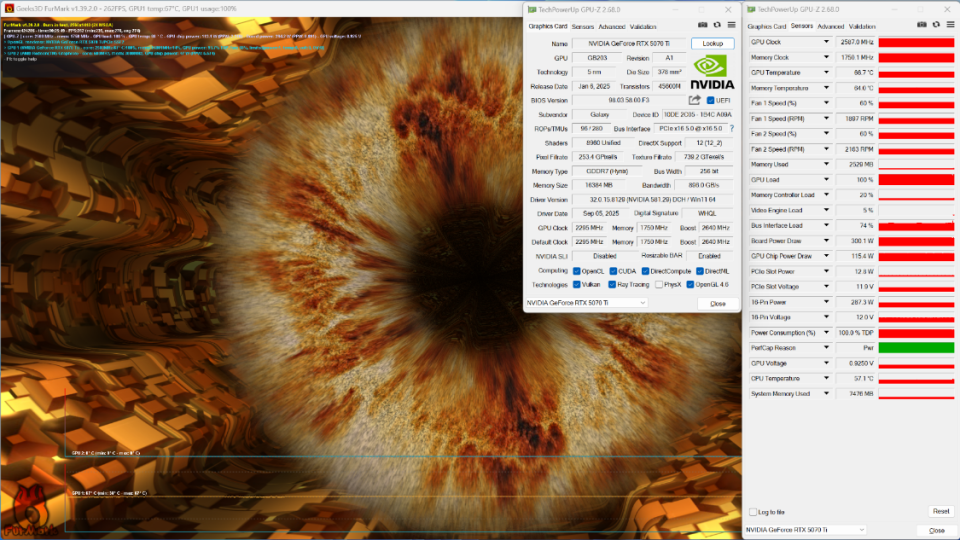Image resolution: width=960 pixels, height=540 pixels.
Task: Click the Bus Interface question mark icon
Action: (x=732, y=129)
